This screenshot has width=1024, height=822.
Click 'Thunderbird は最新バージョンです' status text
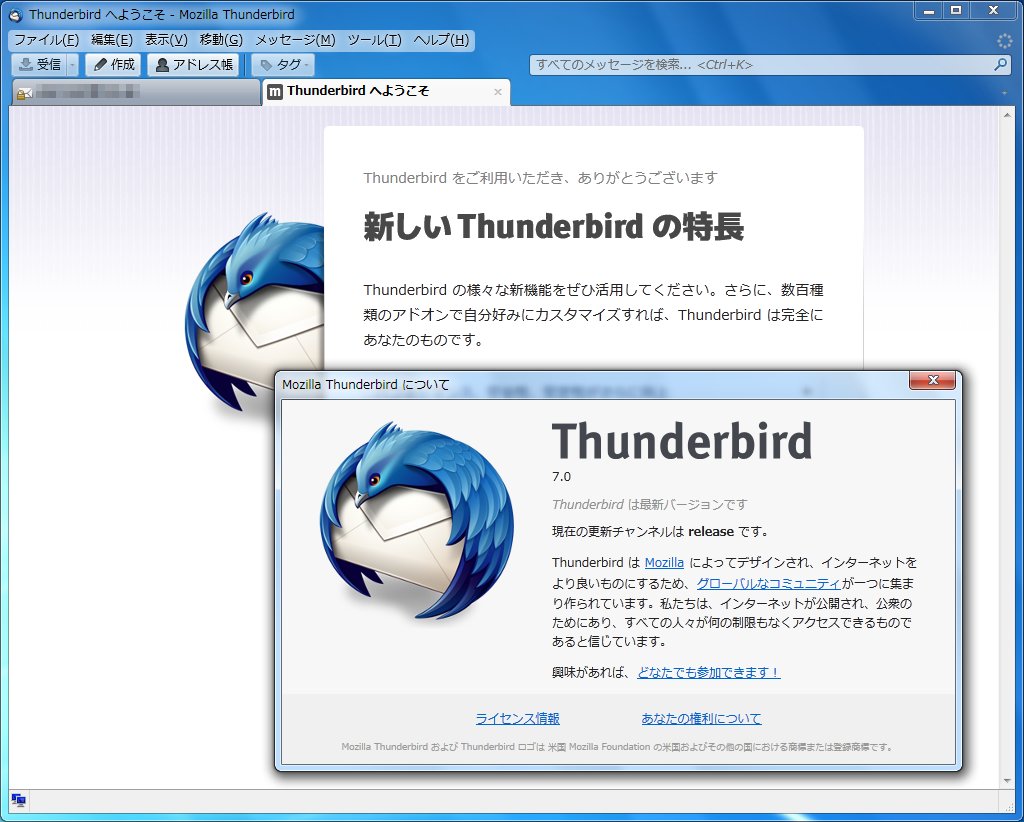click(650, 505)
